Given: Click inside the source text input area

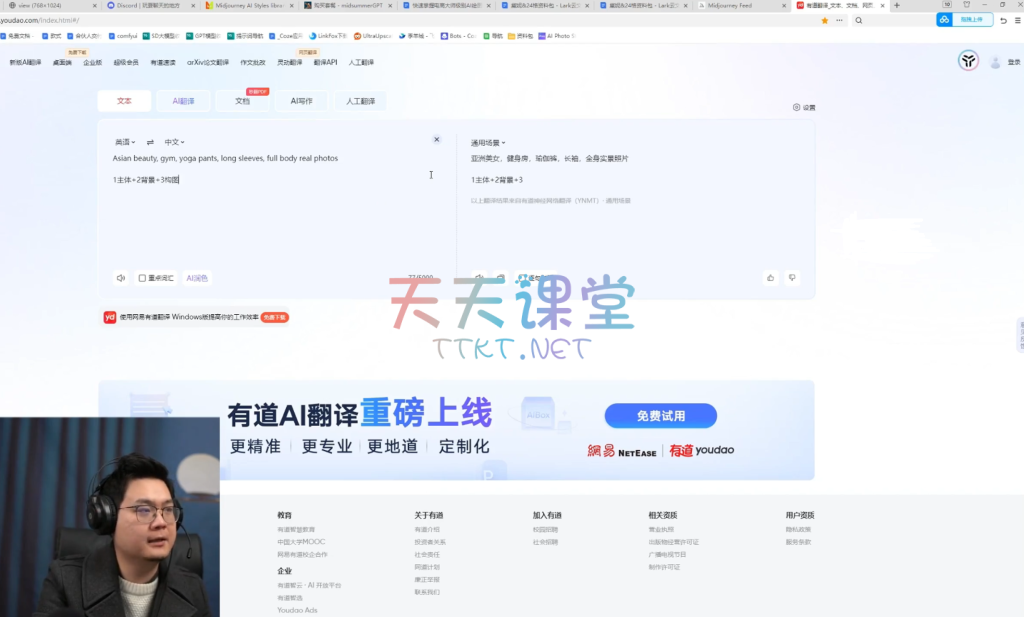Looking at the screenshot, I should click(x=270, y=220).
